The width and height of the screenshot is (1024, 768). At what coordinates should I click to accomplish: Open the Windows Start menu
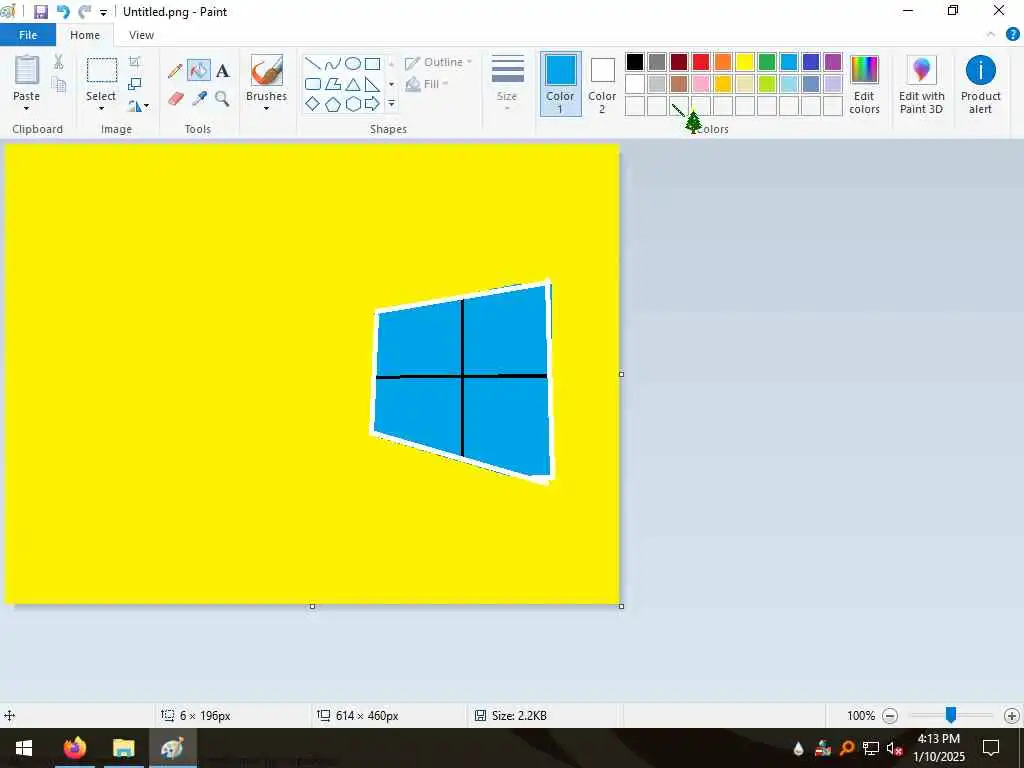24,748
